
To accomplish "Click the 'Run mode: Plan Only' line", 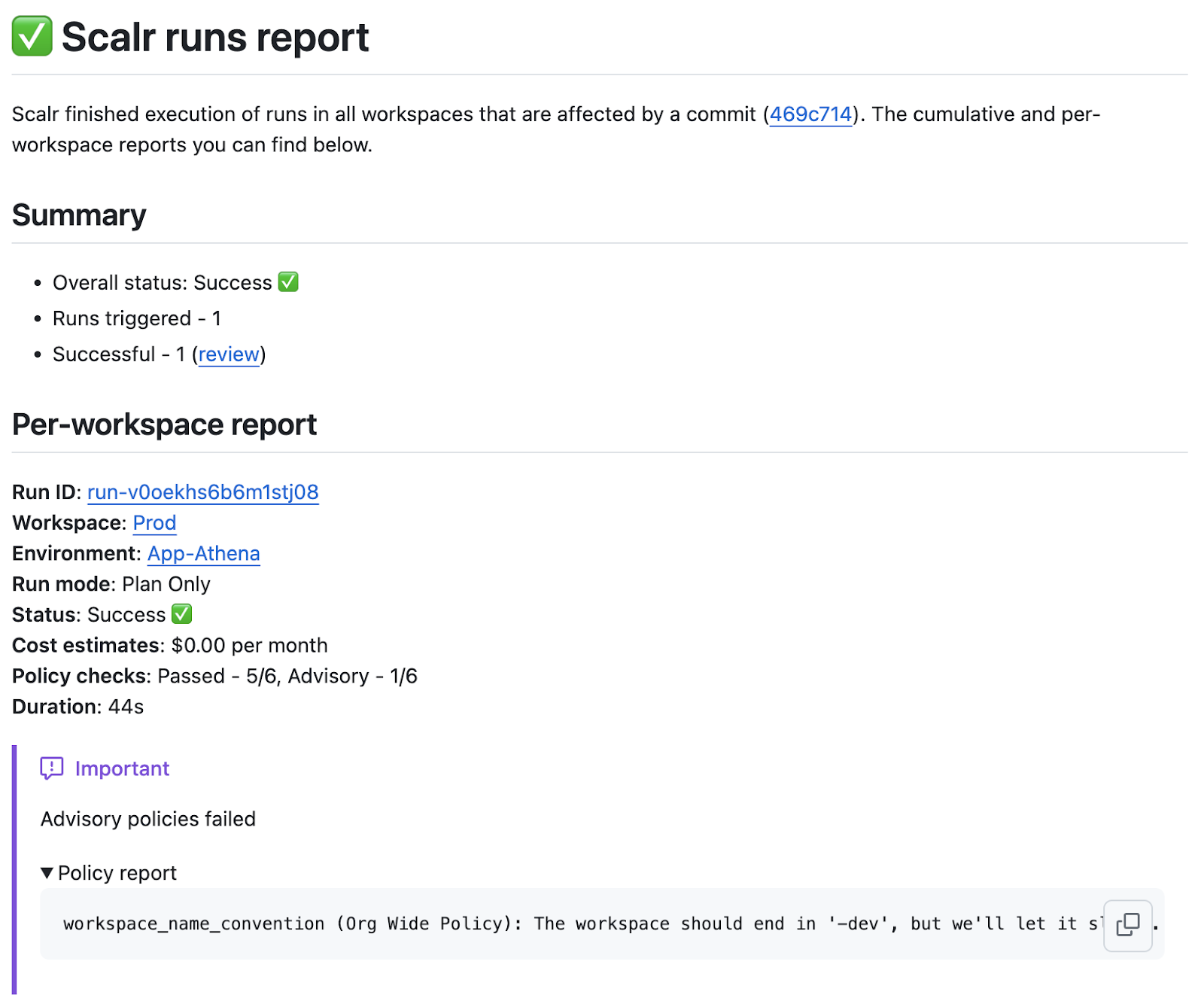I will click(111, 584).
